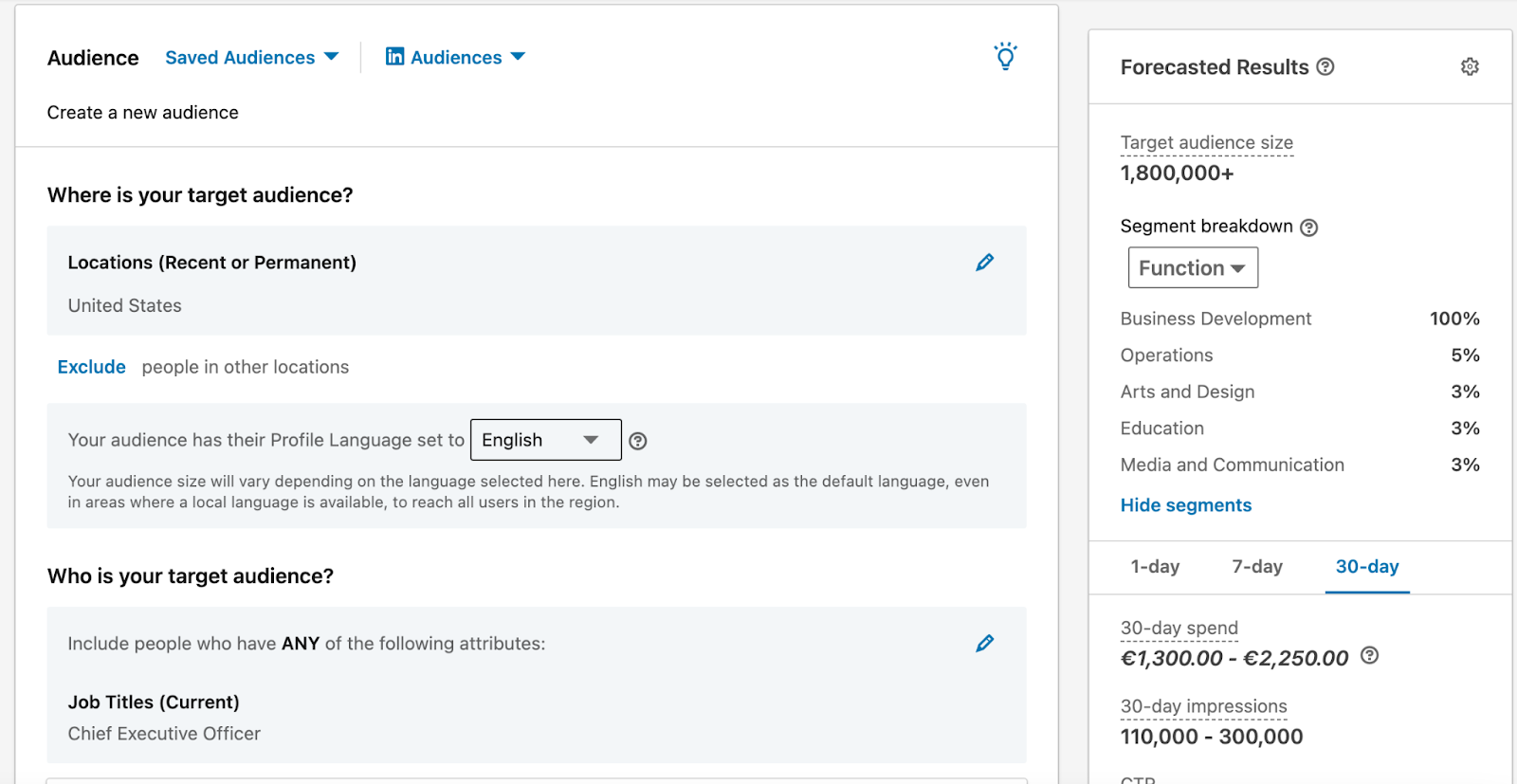The height and width of the screenshot is (784, 1517).
Task: Click Hide segments link
Action: coord(1185,505)
